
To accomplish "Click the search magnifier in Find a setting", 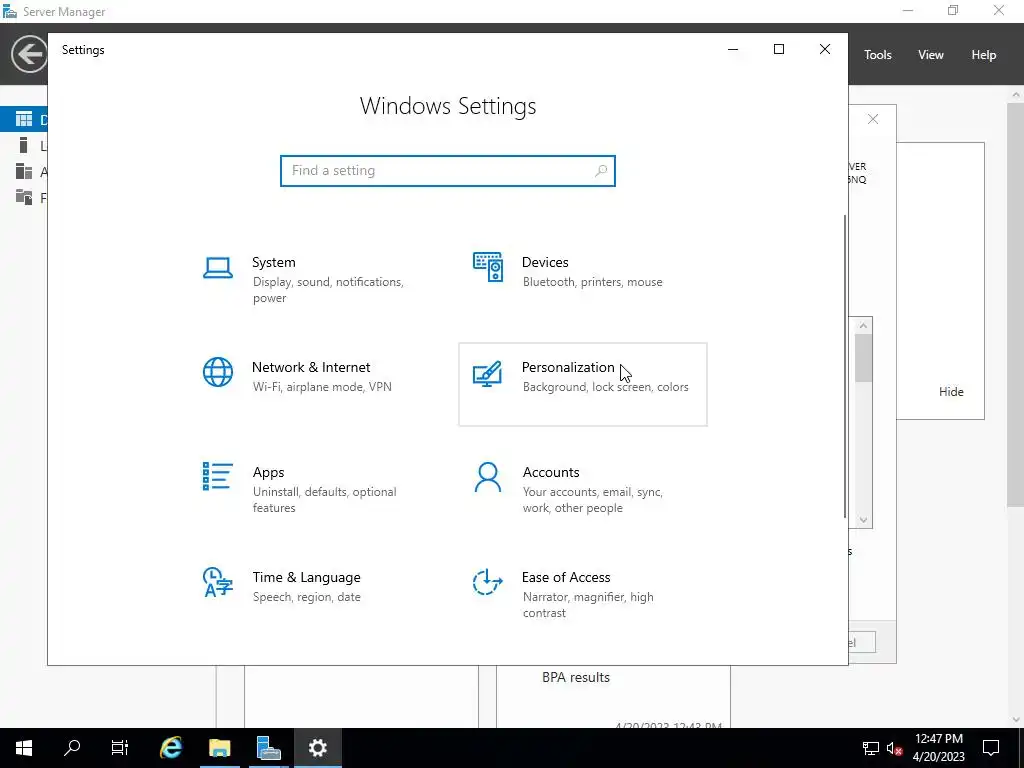I will 601,170.
